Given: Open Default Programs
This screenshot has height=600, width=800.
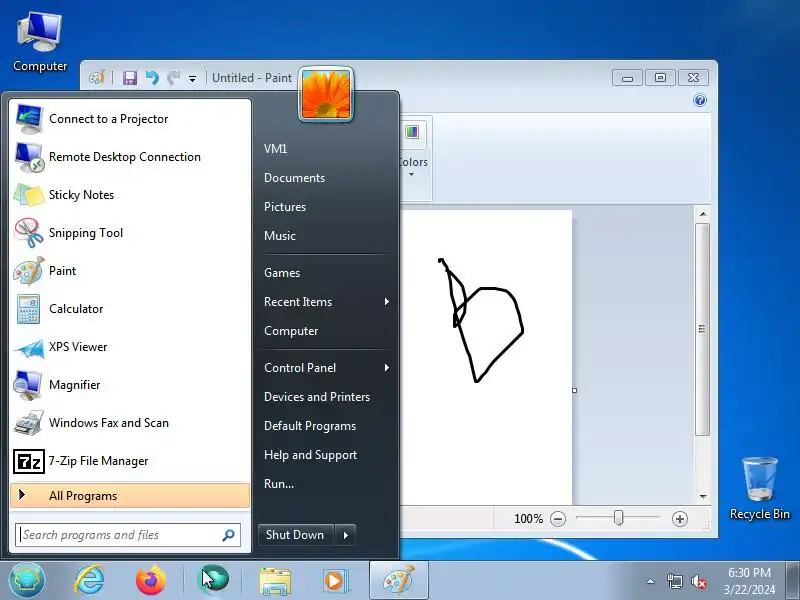Looking at the screenshot, I should [310, 426].
